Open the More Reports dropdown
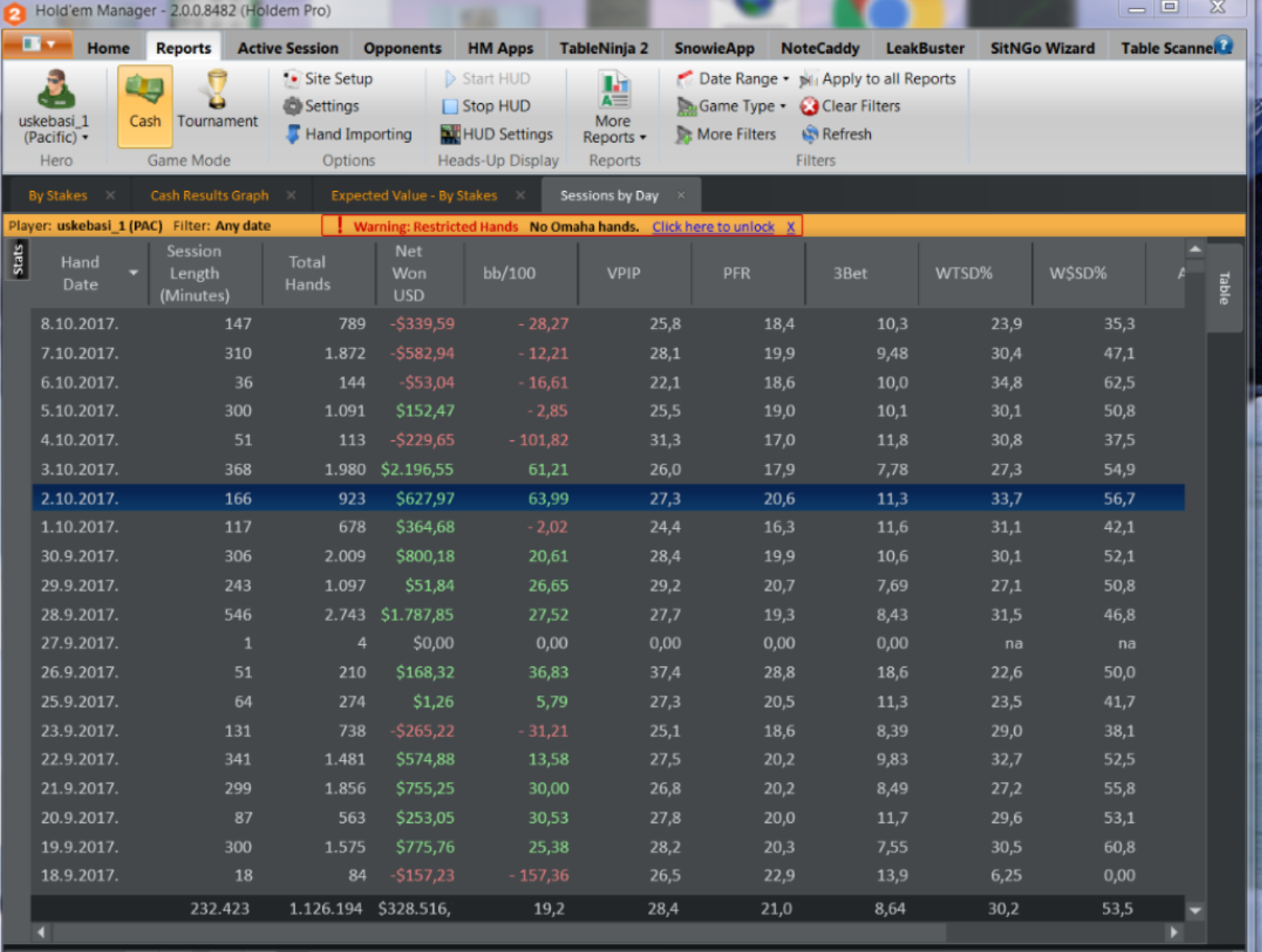Viewport: 1262px width, 952px height. pyautogui.click(x=613, y=108)
